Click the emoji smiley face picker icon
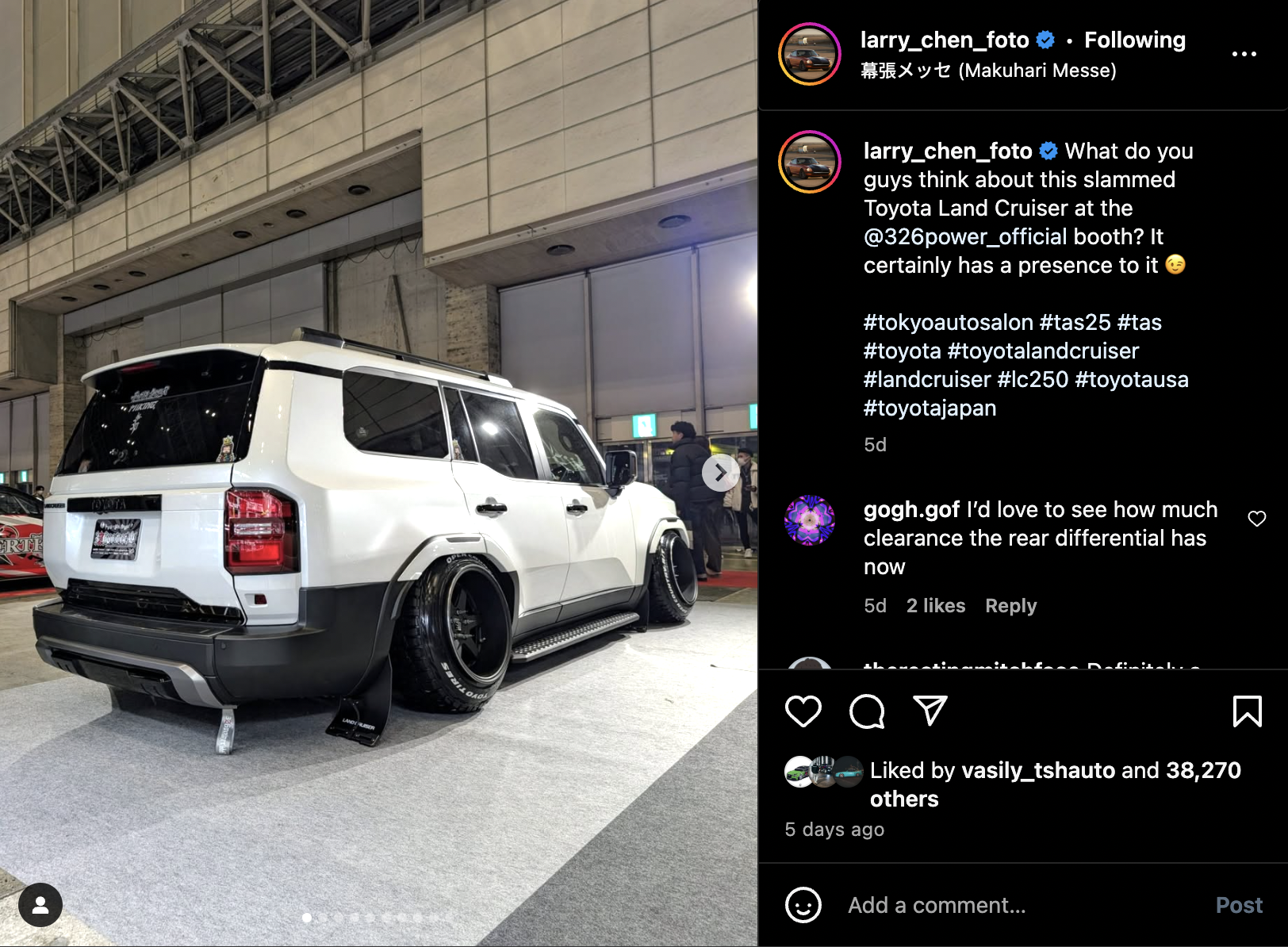Screen dimensions: 1288x947 [803, 905]
